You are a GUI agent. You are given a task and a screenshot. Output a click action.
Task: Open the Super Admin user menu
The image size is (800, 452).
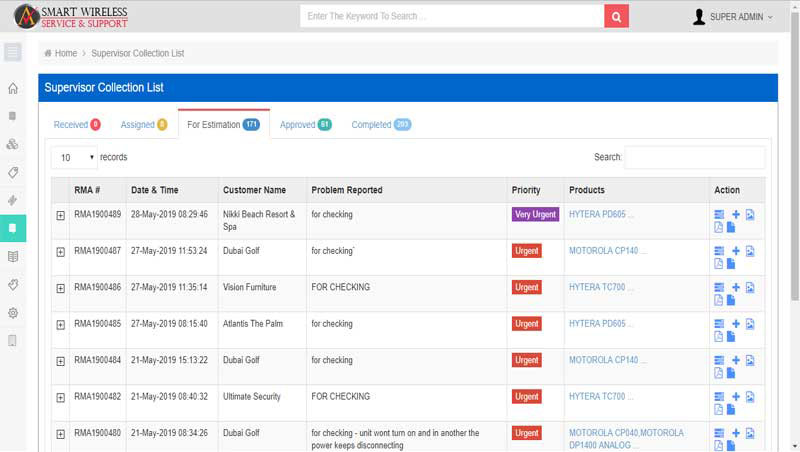point(733,16)
